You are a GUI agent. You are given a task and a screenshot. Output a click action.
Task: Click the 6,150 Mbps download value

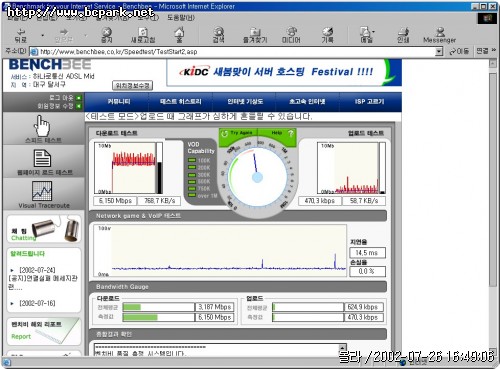pos(115,201)
